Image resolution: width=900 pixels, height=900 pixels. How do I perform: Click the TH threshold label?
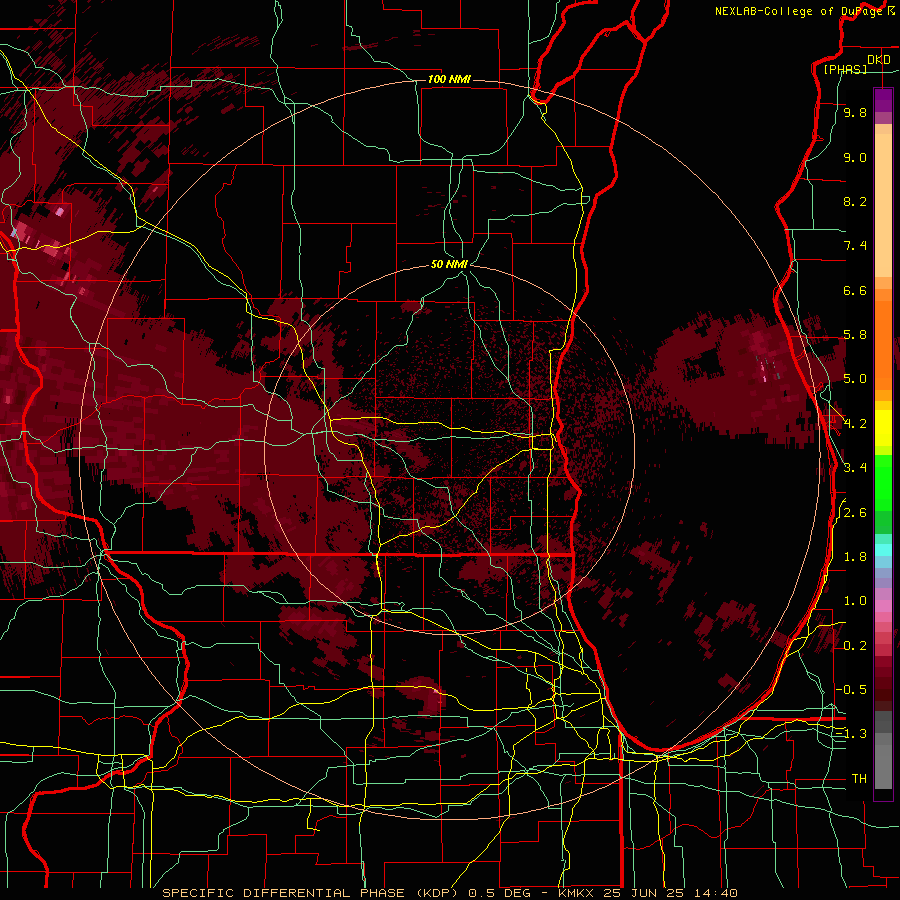click(859, 779)
